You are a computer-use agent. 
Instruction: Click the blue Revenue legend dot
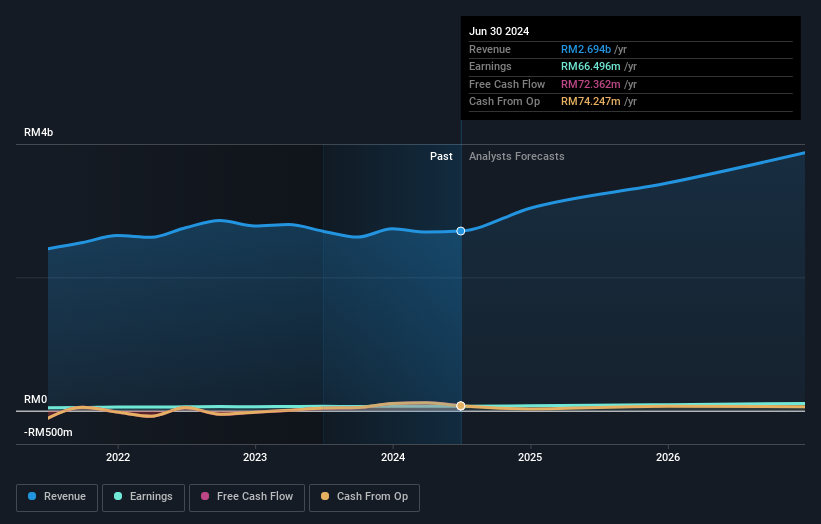32,496
